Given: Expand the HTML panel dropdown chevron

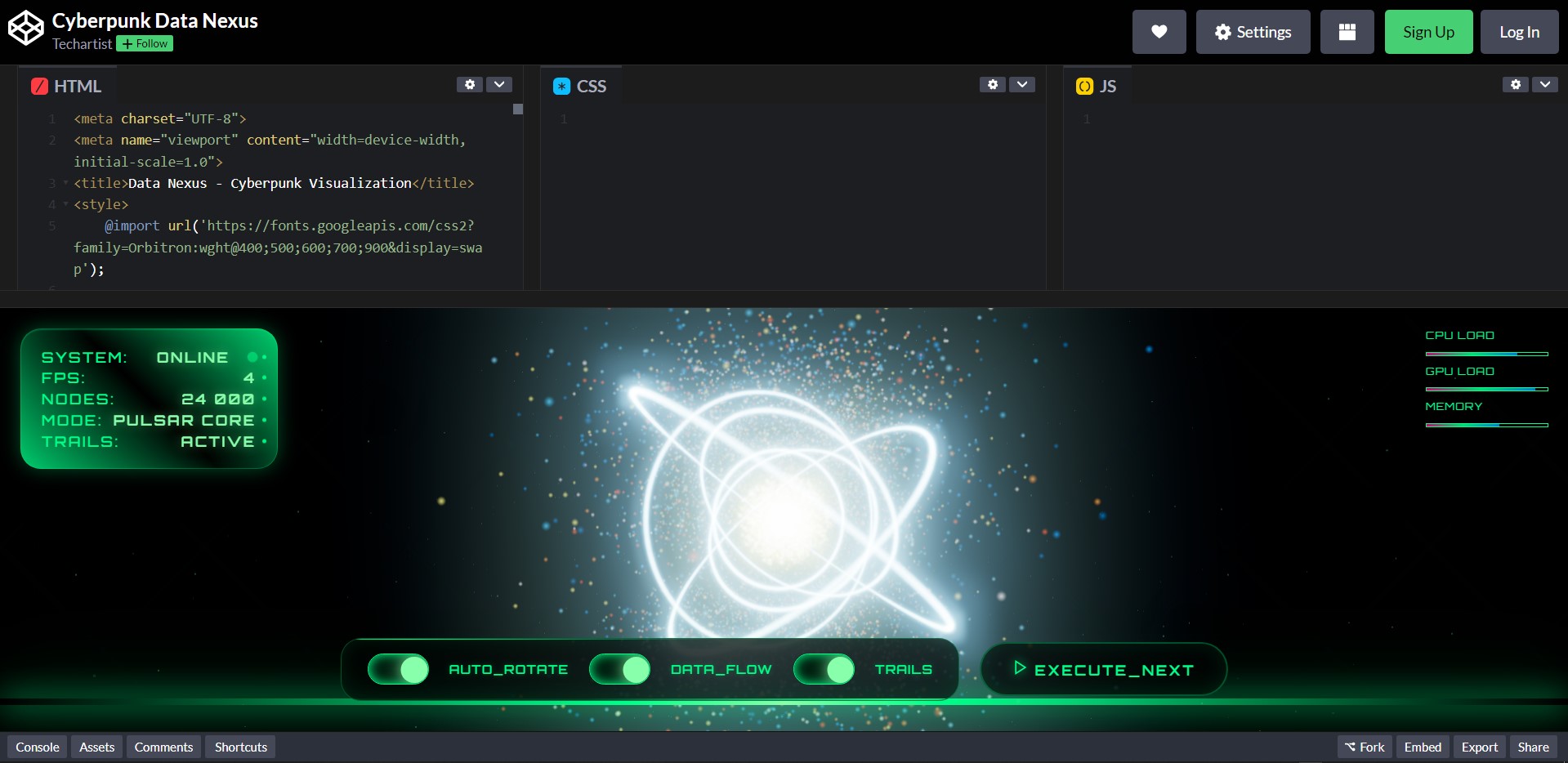Looking at the screenshot, I should [499, 84].
